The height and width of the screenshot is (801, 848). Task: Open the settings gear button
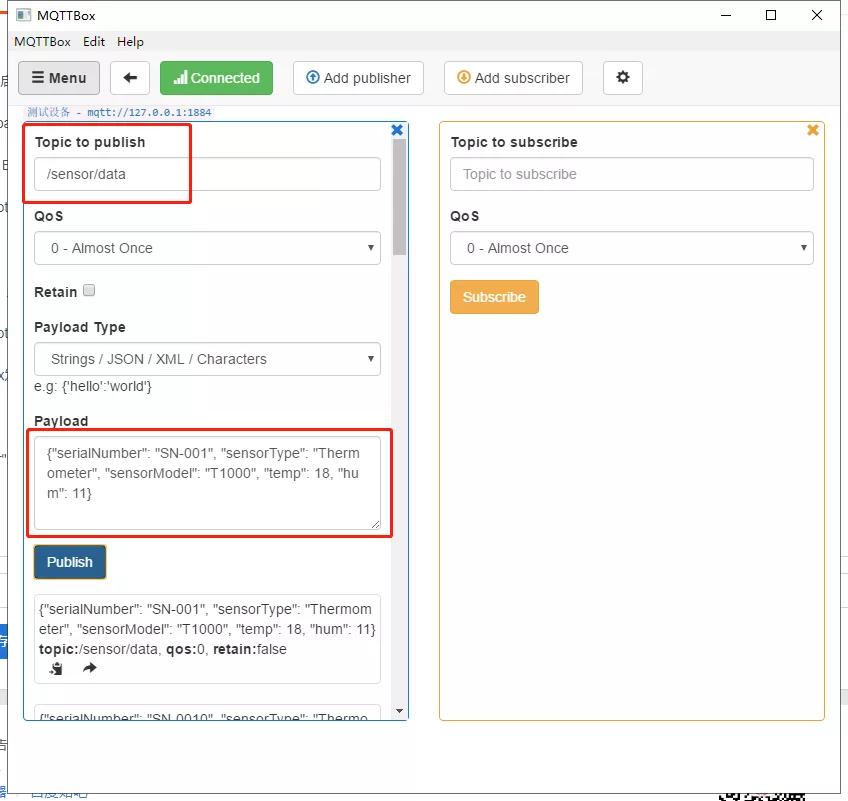622,78
